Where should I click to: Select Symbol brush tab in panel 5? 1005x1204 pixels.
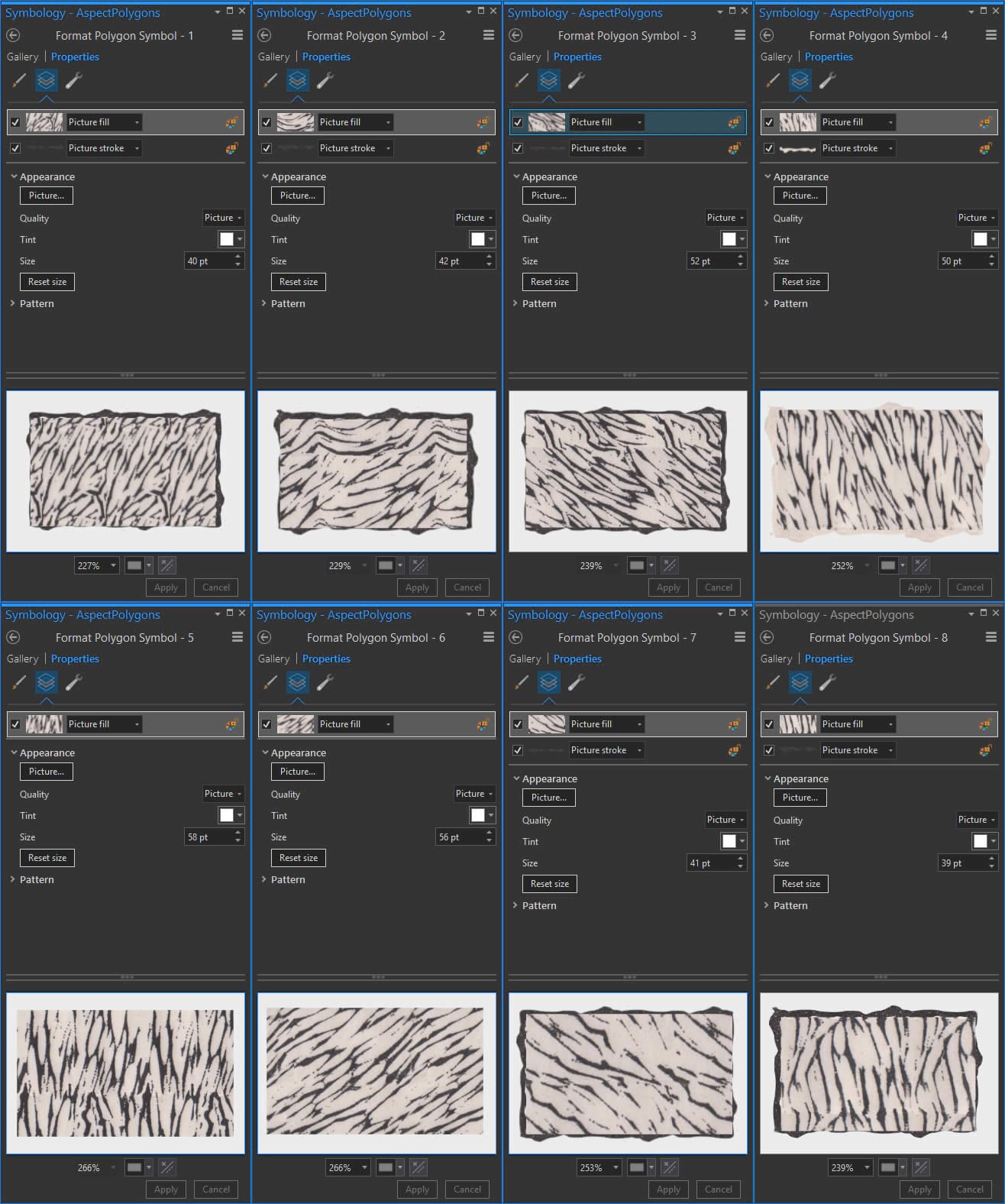click(x=19, y=682)
